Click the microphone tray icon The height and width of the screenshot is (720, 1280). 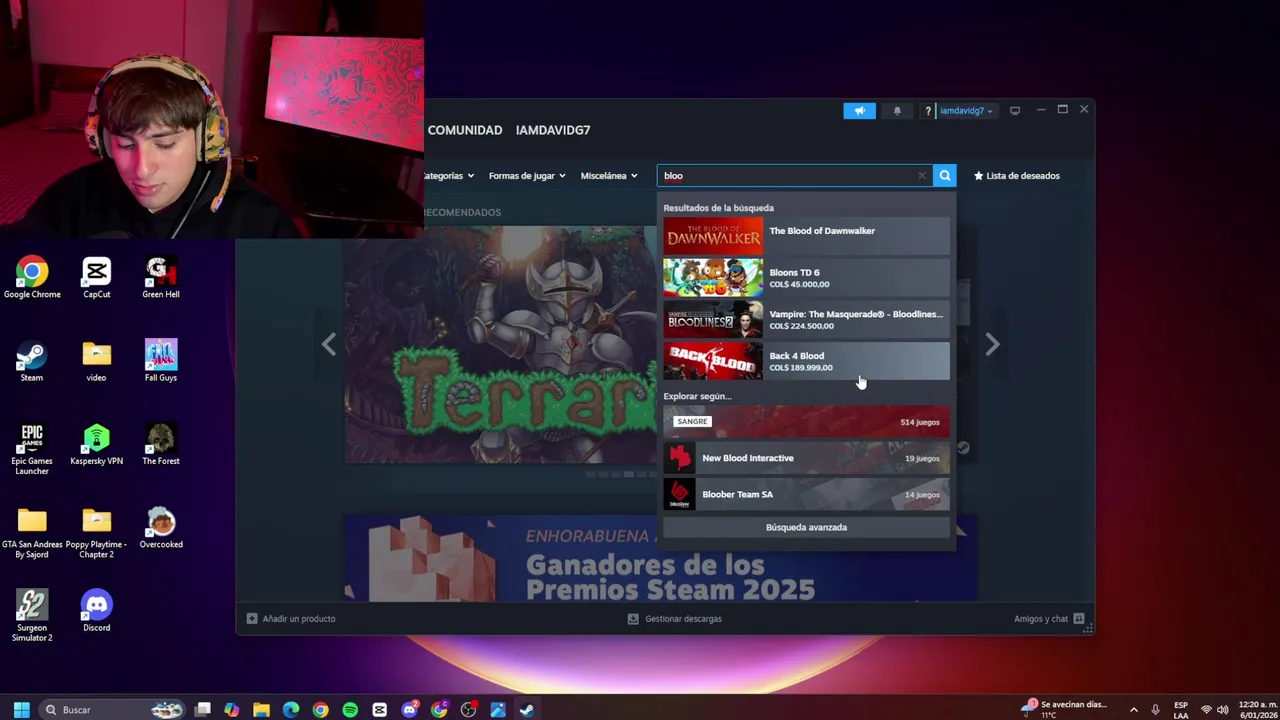pyautogui.click(x=1155, y=710)
